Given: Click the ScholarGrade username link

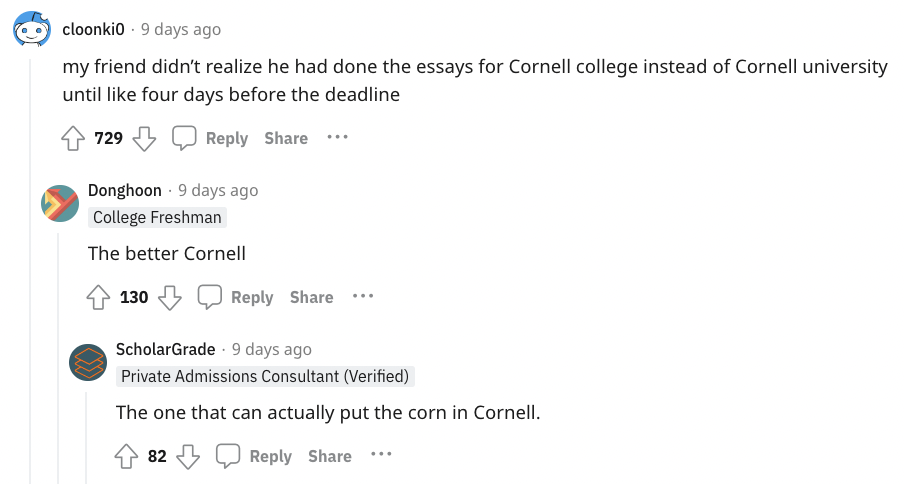Looking at the screenshot, I should click(x=165, y=349).
